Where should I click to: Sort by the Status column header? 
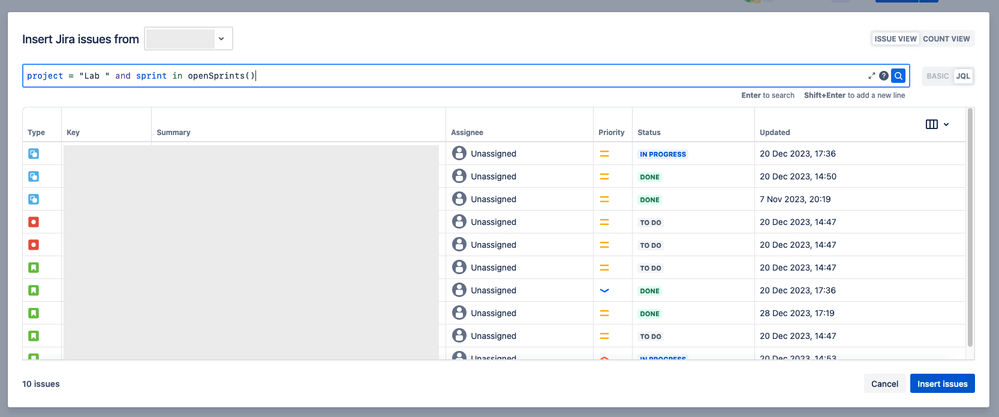pos(649,132)
